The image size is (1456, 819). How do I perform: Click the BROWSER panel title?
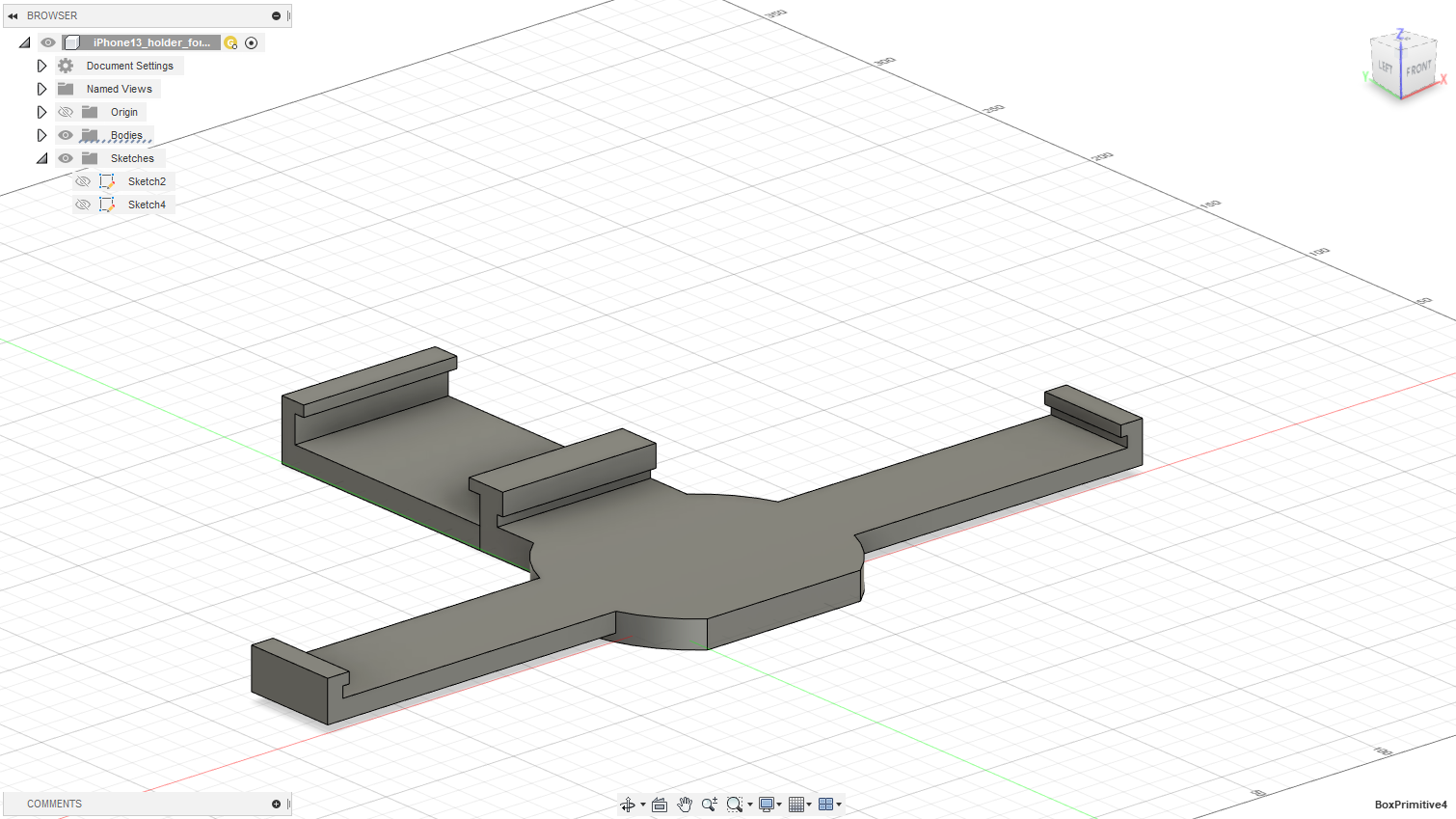pyautogui.click(x=52, y=16)
